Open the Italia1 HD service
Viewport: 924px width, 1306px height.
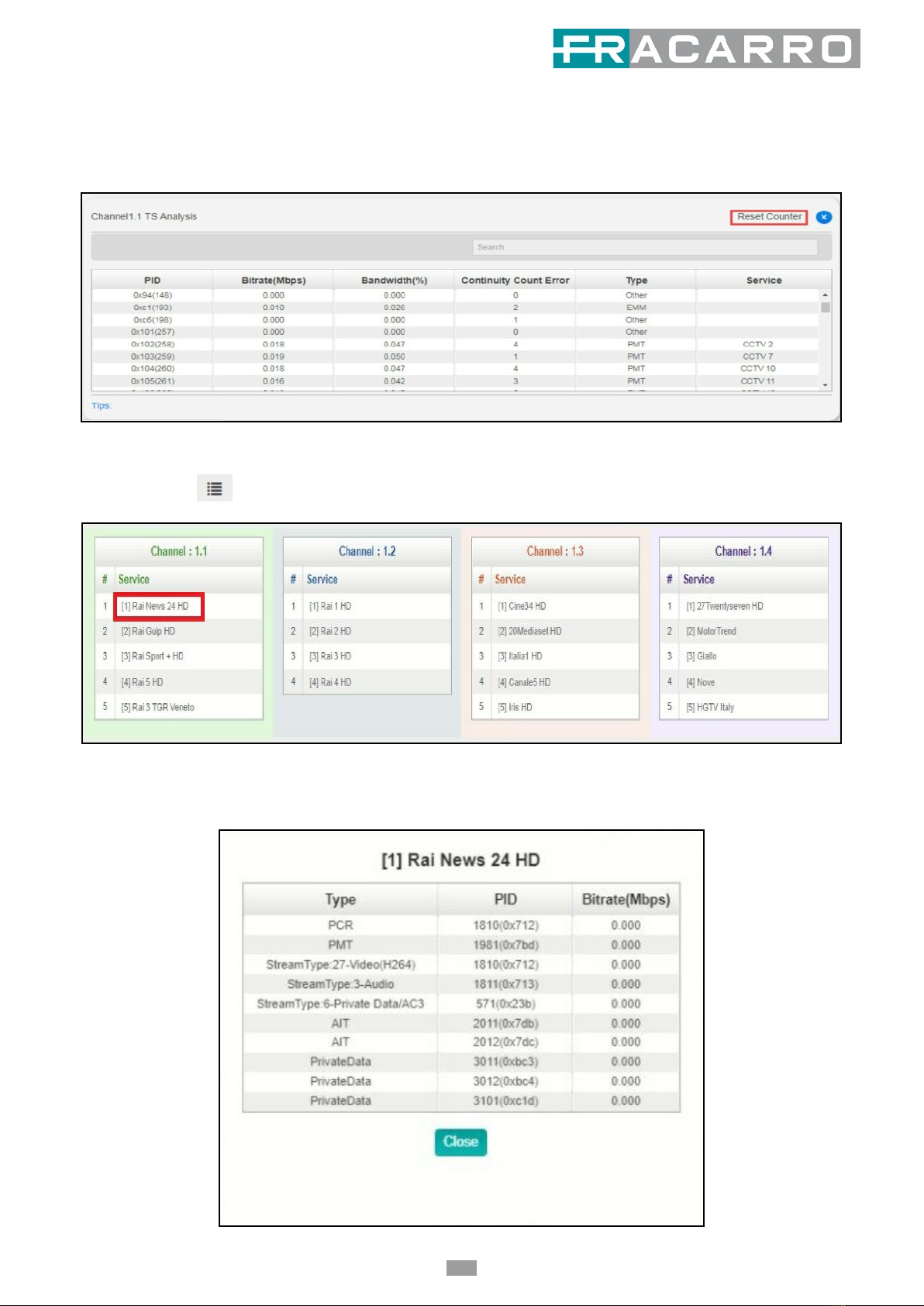(x=520, y=656)
